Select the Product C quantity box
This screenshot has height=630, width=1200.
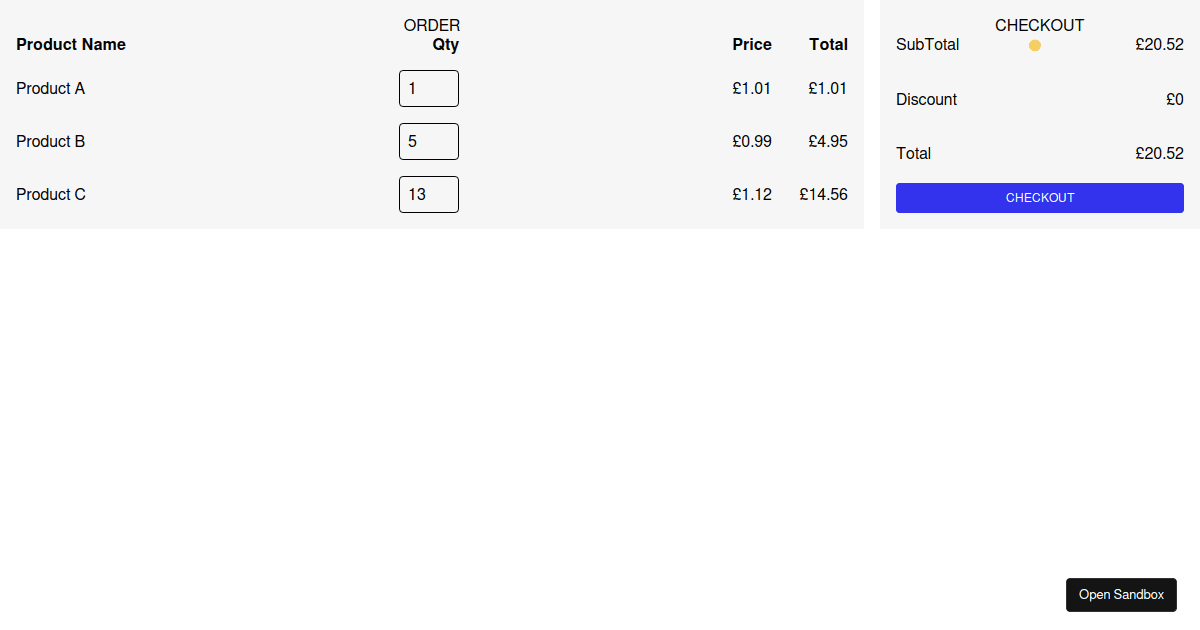click(429, 194)
